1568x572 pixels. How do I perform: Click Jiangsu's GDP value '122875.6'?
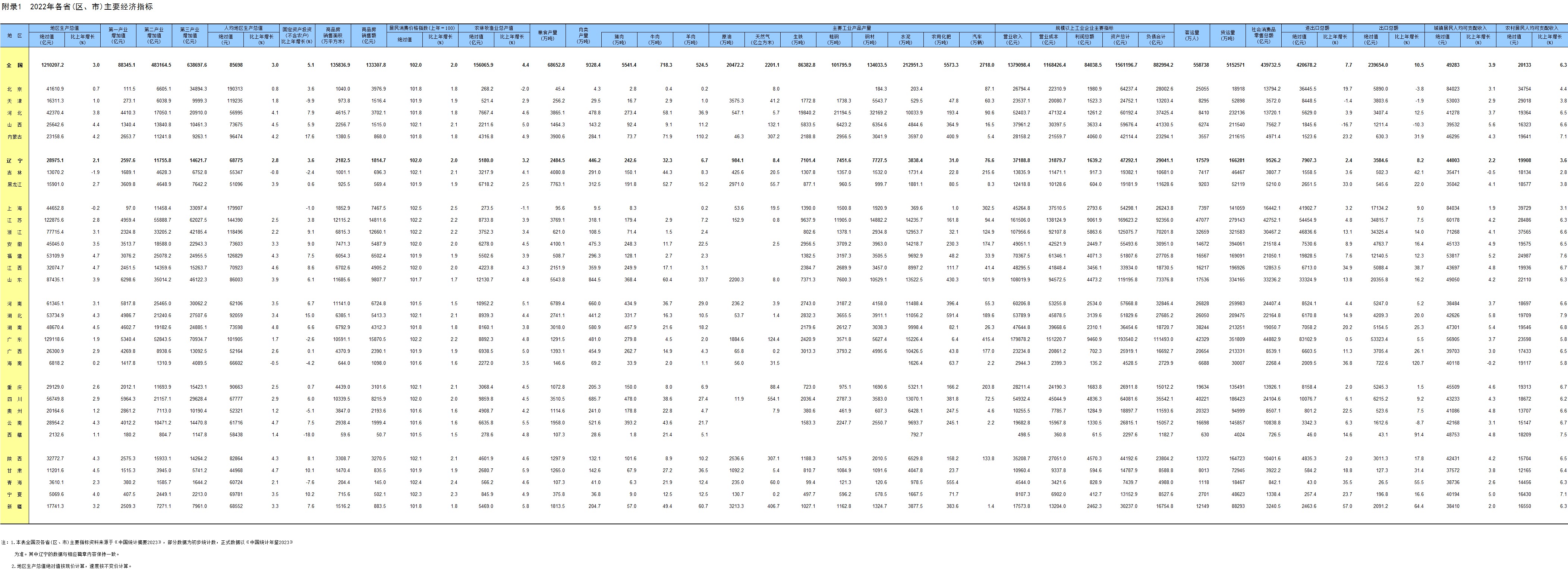click(54, 220)
